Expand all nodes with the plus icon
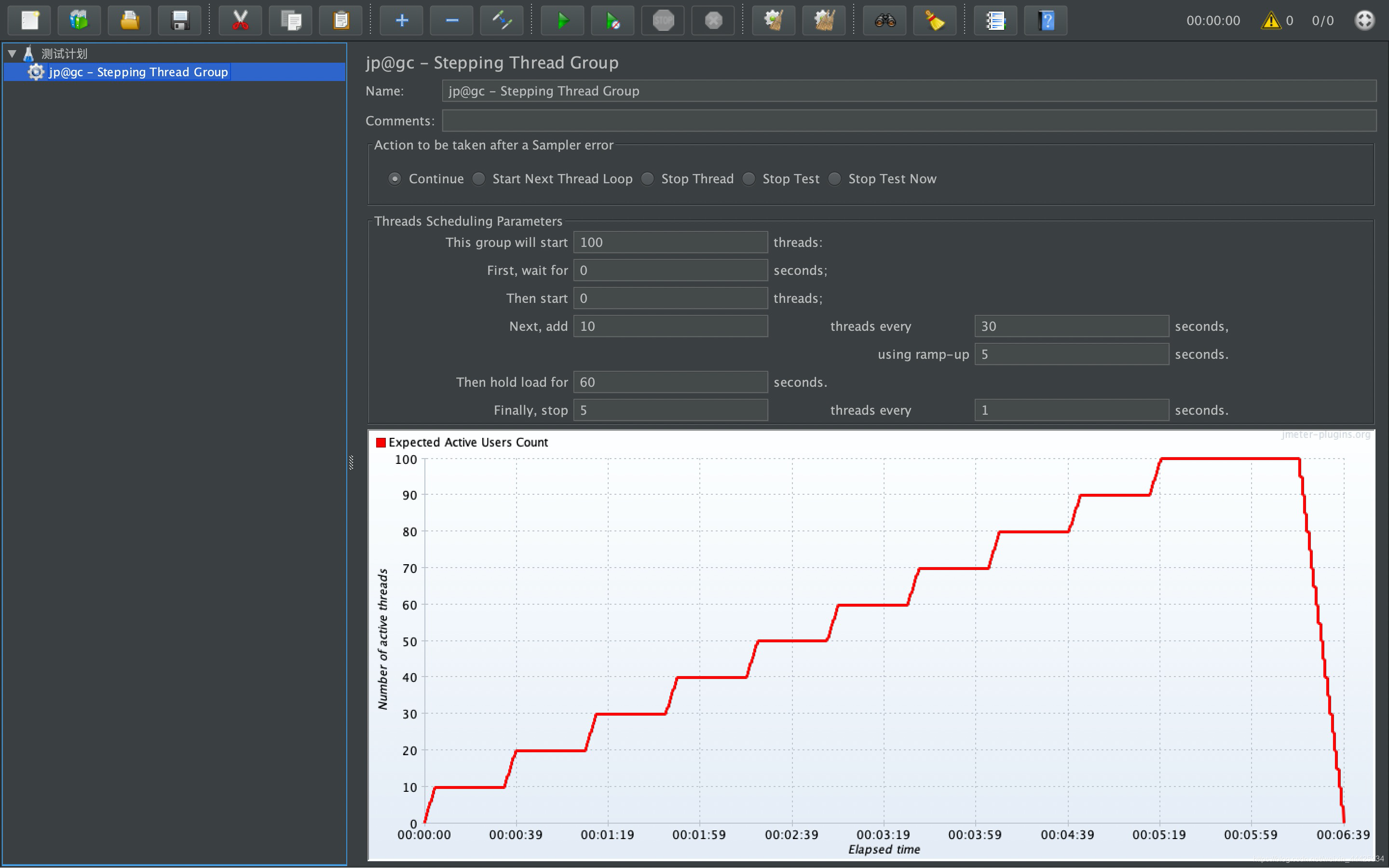1389x868 pixels. pyautogui.click(x=402, y=21)
